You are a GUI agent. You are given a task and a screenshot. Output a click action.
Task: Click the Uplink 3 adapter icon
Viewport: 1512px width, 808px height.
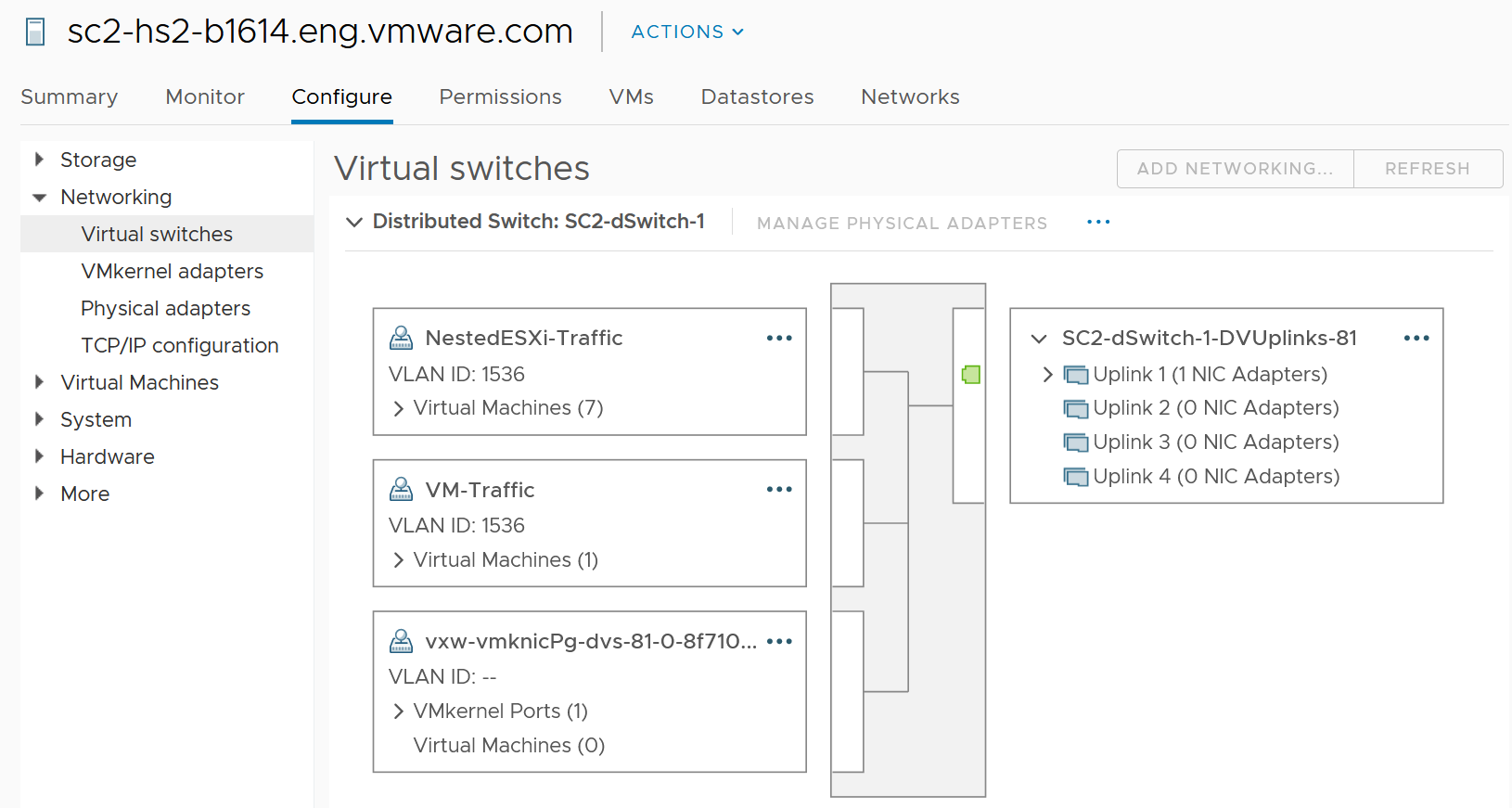tap(1076, 442)
